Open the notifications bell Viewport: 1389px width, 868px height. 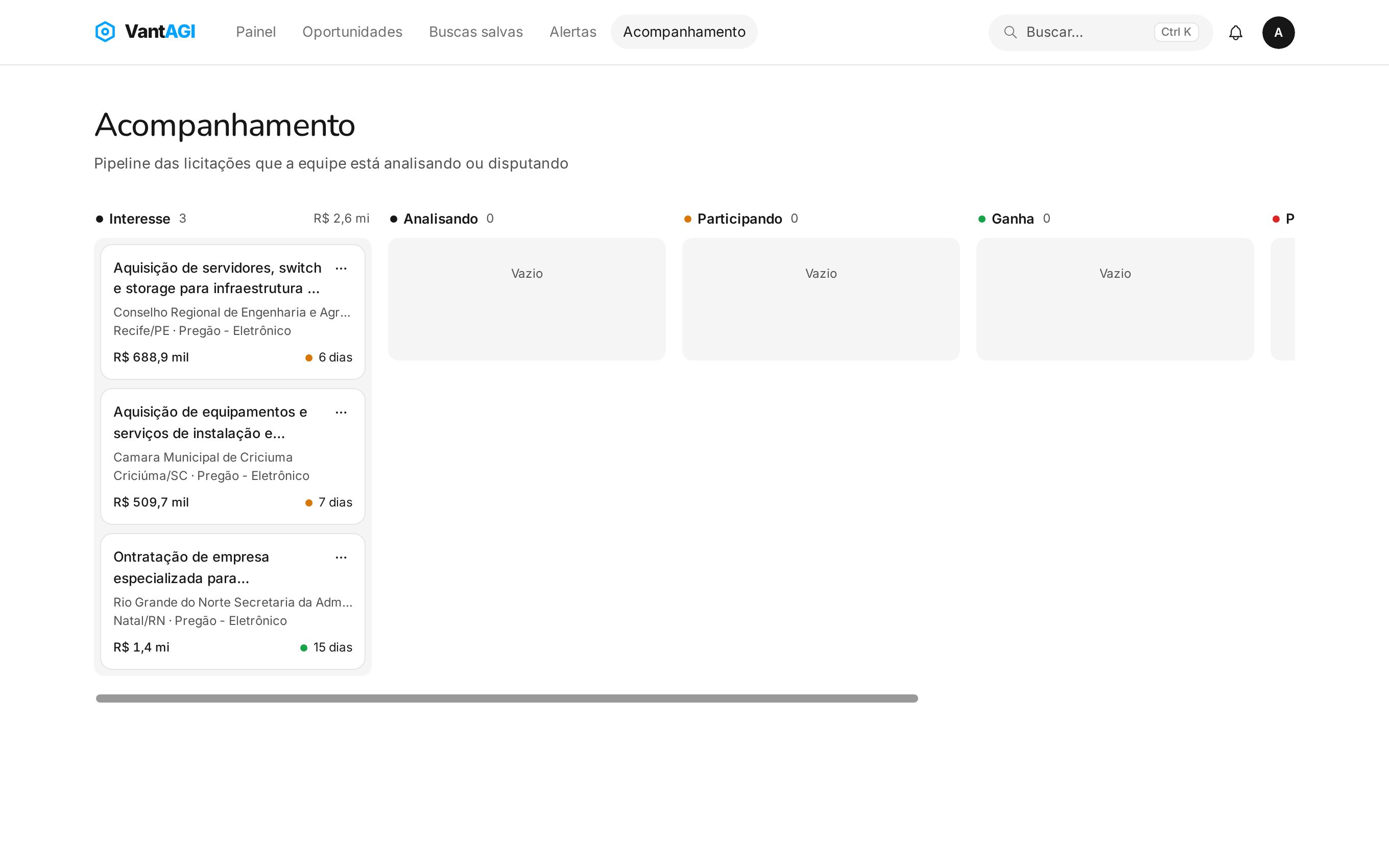1235,33
